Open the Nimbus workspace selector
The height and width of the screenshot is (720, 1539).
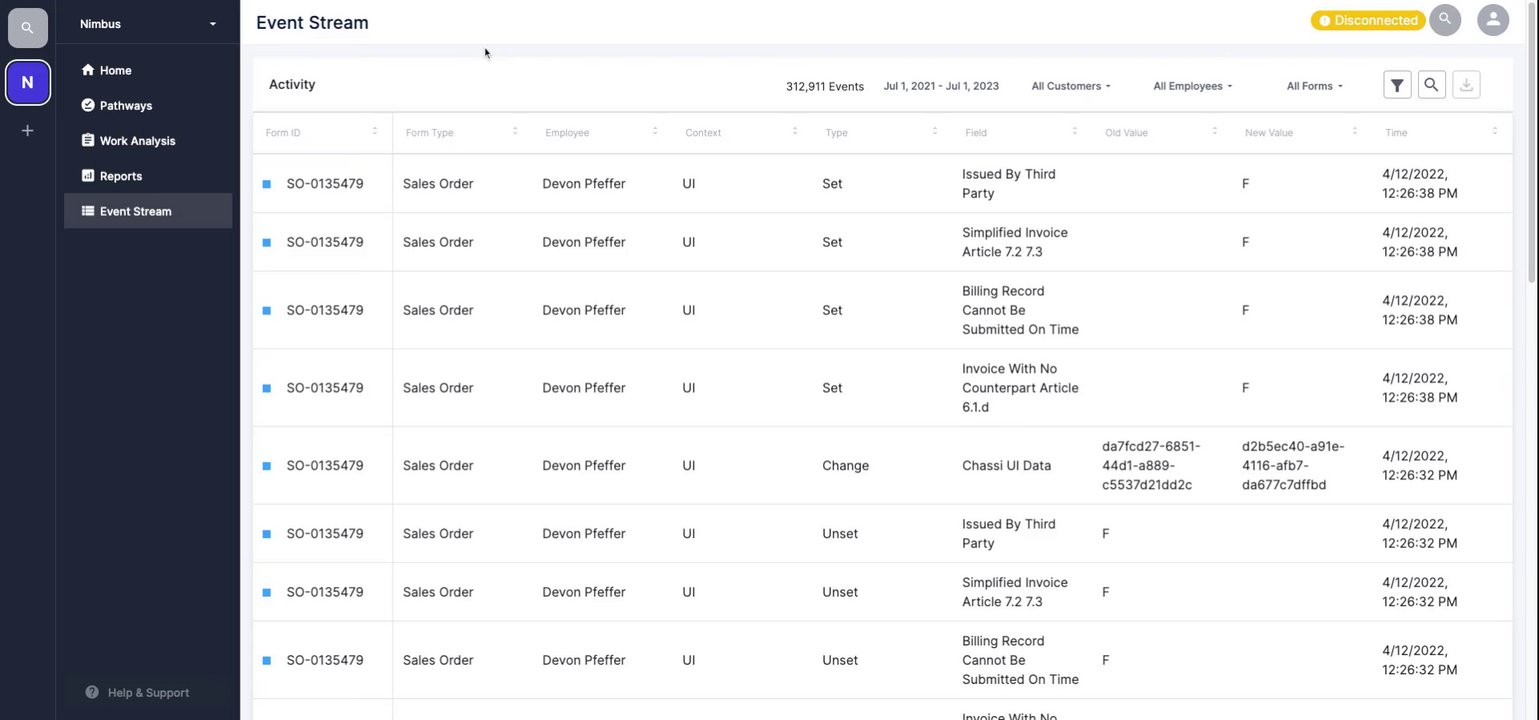[148, 24]
